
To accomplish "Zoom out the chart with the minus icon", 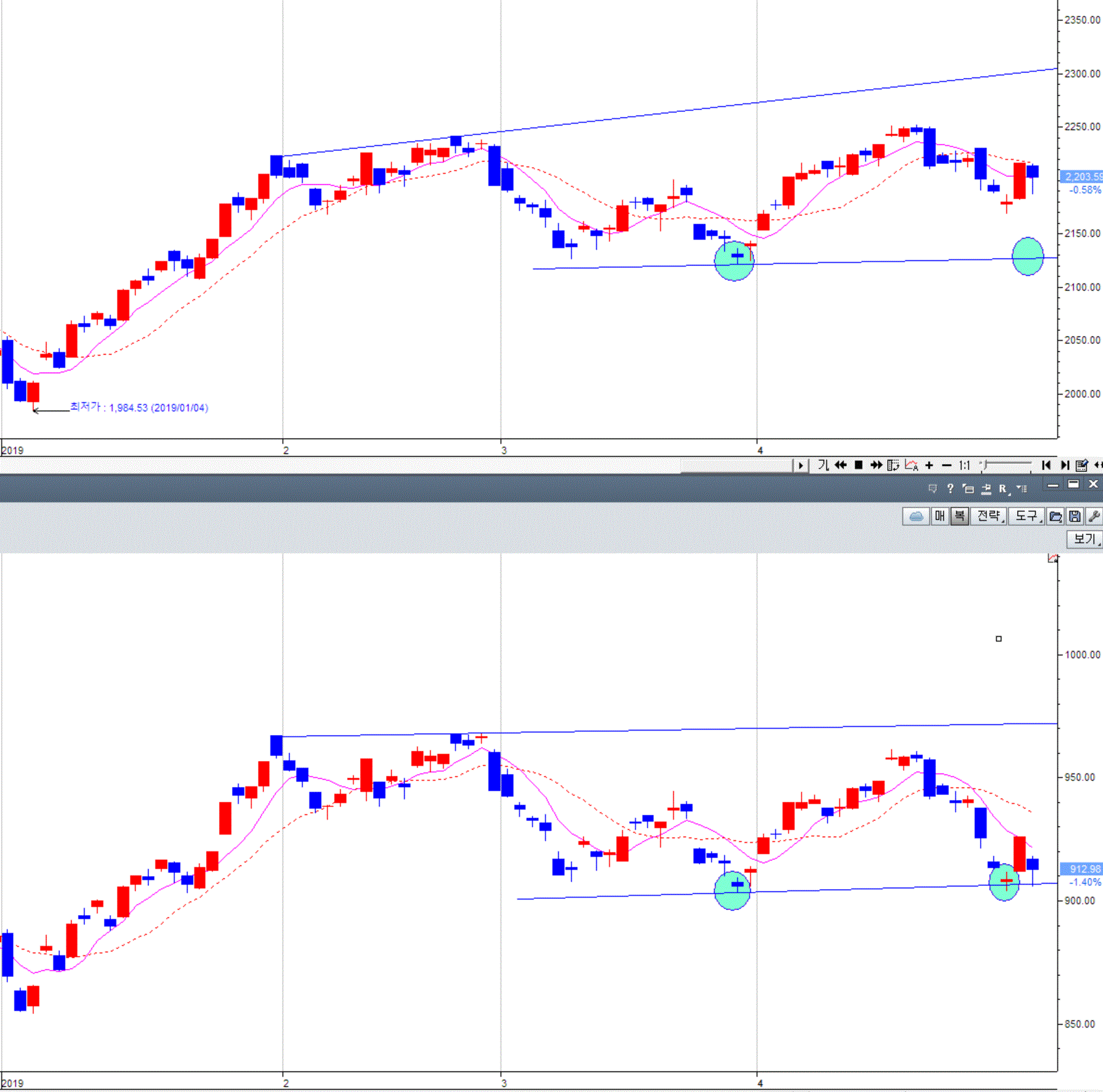I will [x=946, y=465].
